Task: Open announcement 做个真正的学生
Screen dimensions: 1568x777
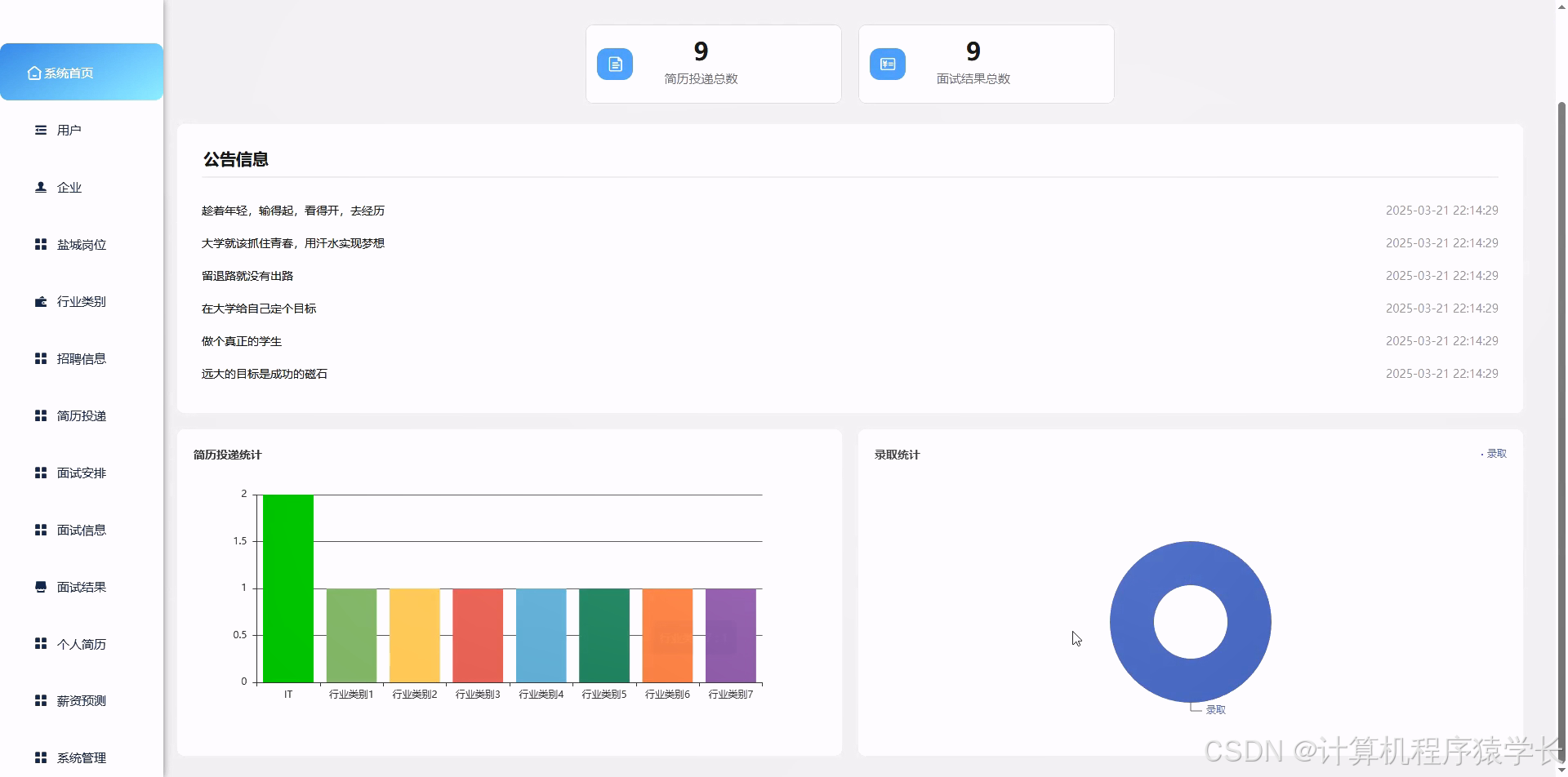Action: pyautogui.click(x=242, y=341)
